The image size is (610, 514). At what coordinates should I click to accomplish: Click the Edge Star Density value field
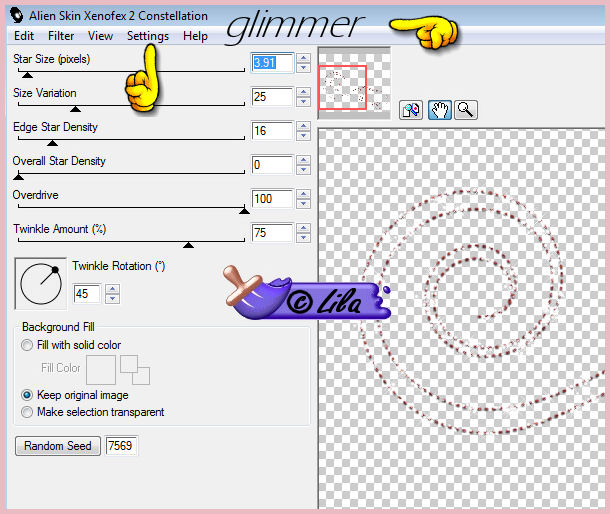tap(272, 131)
